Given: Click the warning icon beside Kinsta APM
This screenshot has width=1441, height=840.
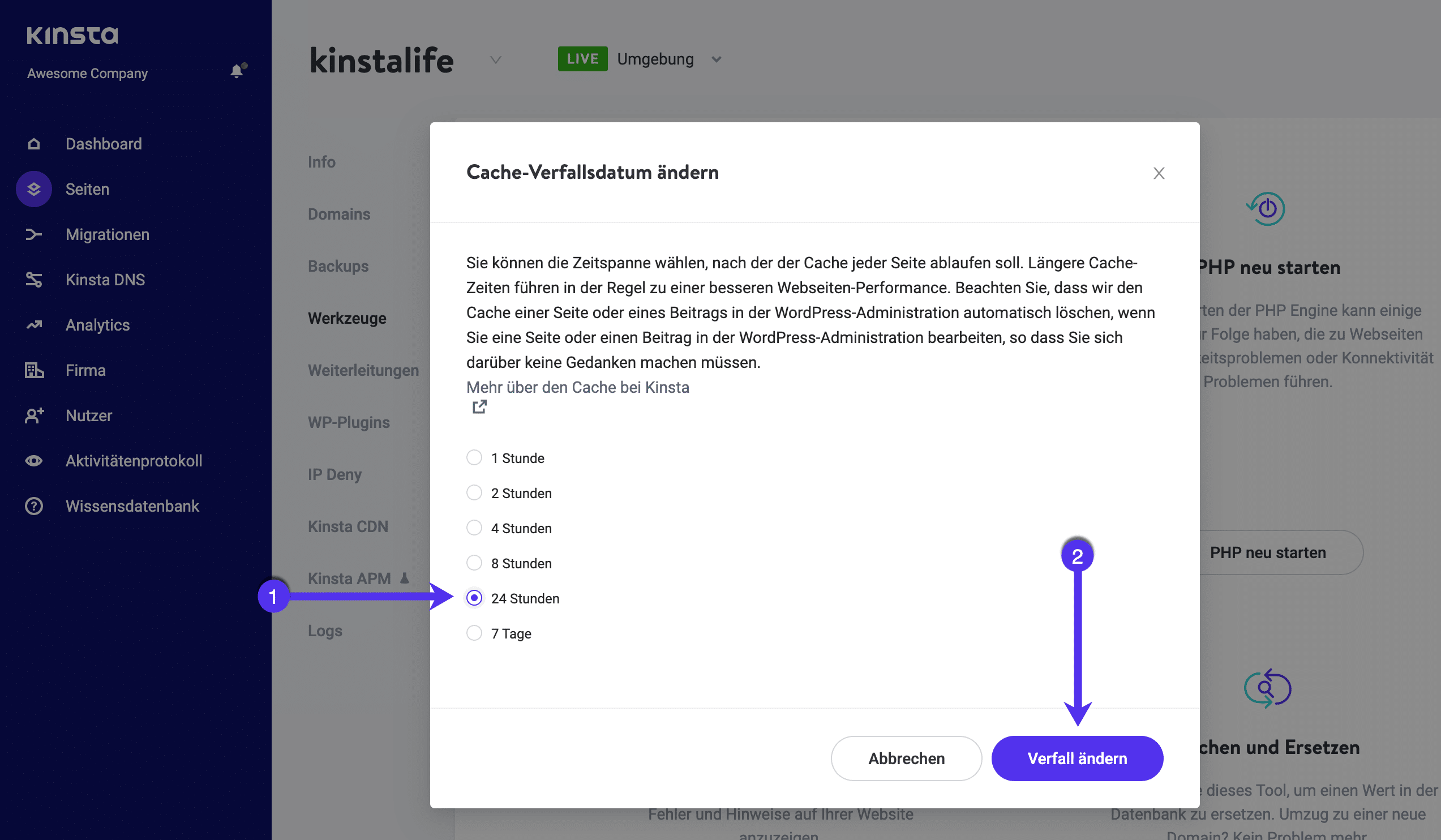Looking at the screenshot, I should tap(404, 578).
